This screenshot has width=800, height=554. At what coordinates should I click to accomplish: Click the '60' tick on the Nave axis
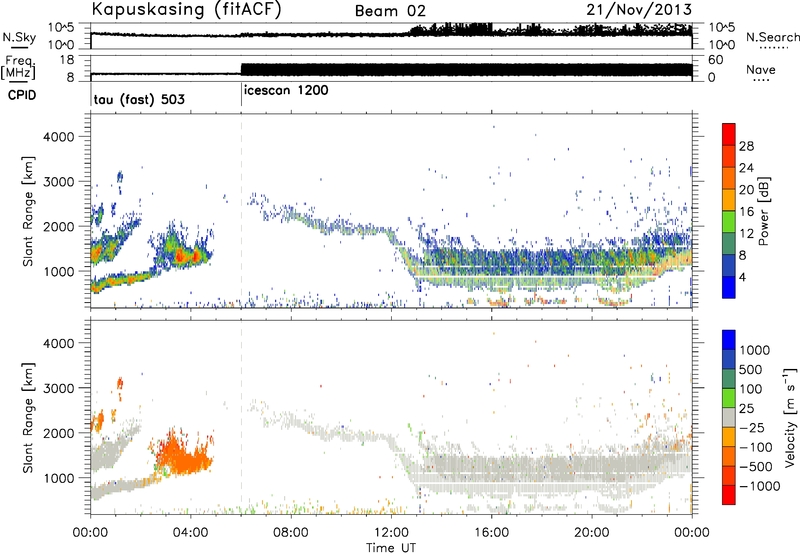pyautogui.click(x=715, y=60)
